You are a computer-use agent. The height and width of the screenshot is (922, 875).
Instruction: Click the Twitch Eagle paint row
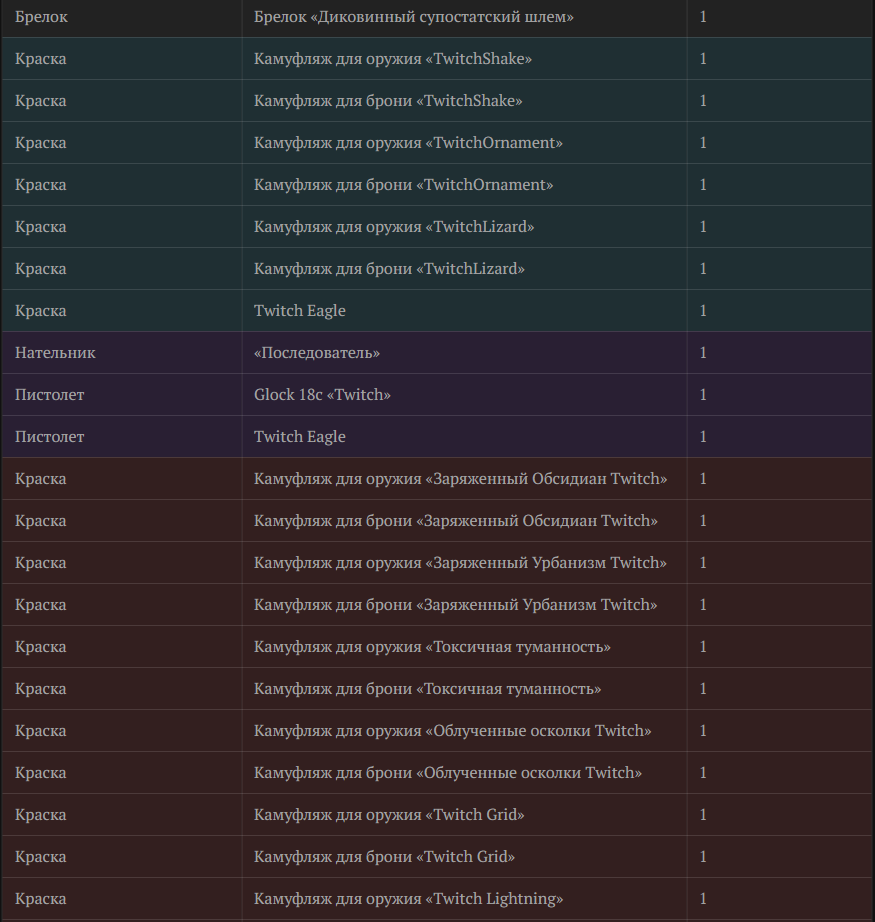(437, 310)
